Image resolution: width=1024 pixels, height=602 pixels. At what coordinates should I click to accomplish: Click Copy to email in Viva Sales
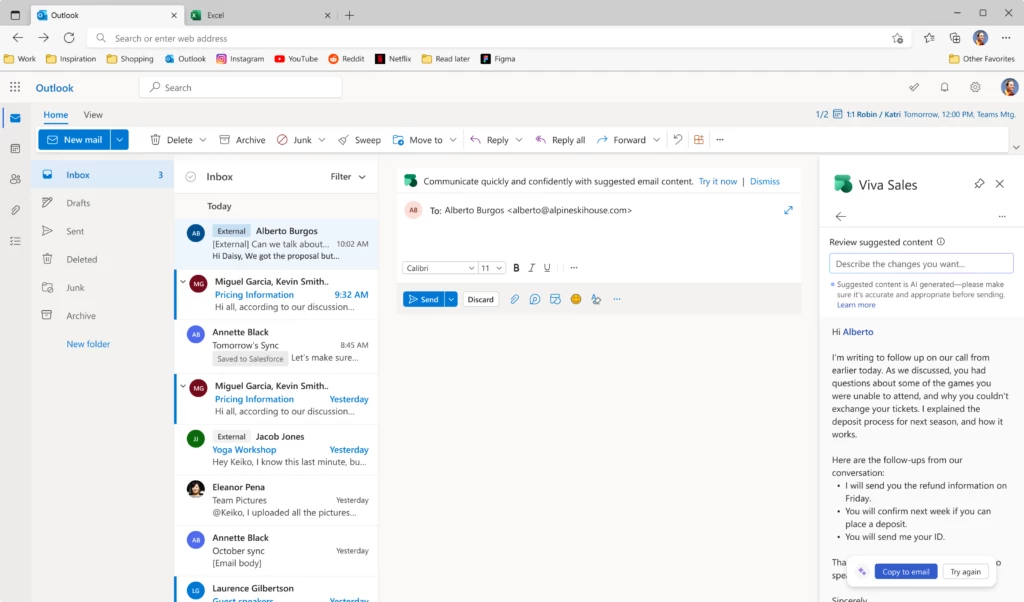click(x=905, y=571)
